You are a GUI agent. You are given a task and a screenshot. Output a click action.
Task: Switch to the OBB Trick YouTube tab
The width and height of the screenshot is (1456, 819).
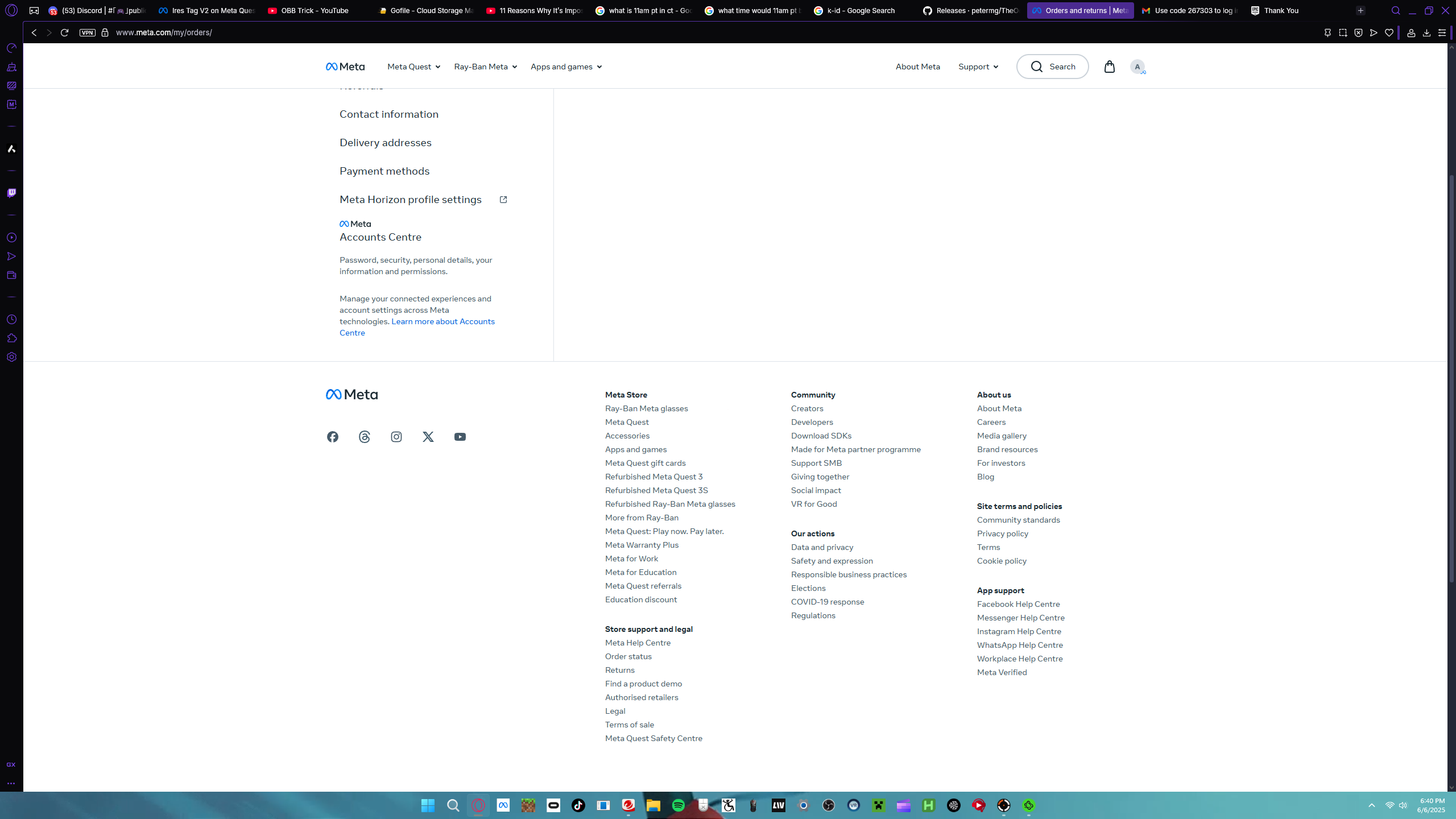[x=314, y=11]
